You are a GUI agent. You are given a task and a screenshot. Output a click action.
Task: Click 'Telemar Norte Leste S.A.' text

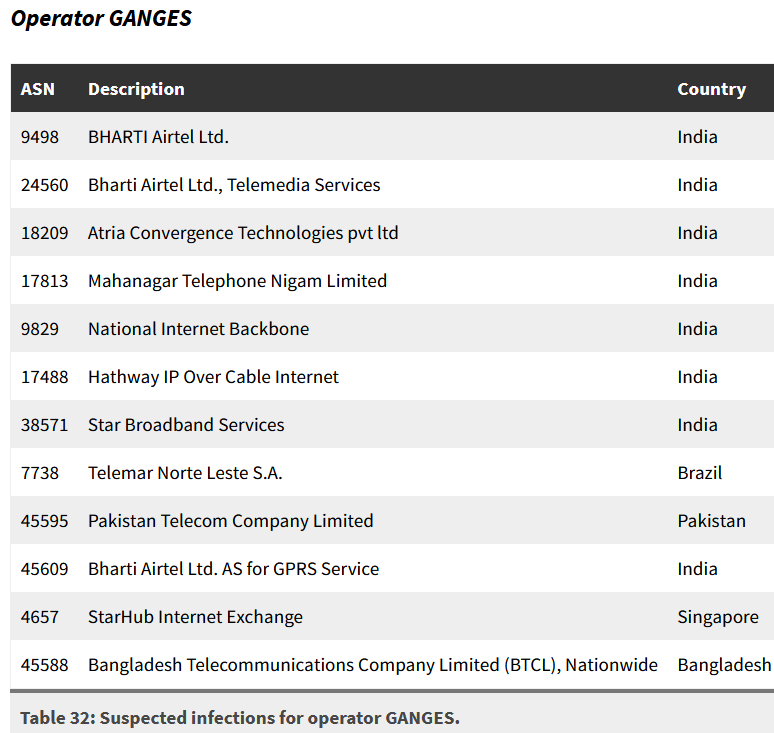(185, 472)
